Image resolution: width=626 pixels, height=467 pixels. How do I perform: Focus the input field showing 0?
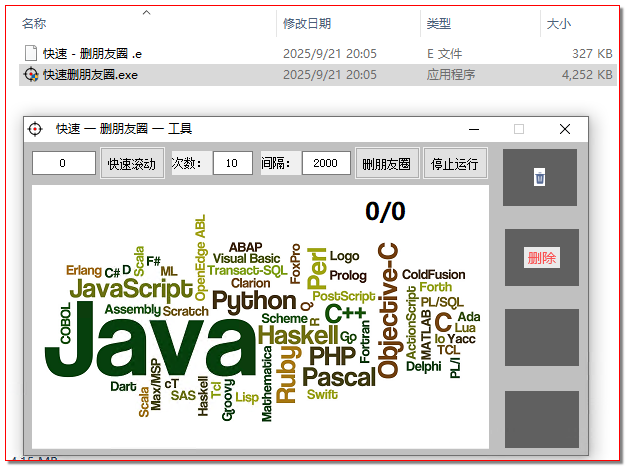click(x=64, y=164)
